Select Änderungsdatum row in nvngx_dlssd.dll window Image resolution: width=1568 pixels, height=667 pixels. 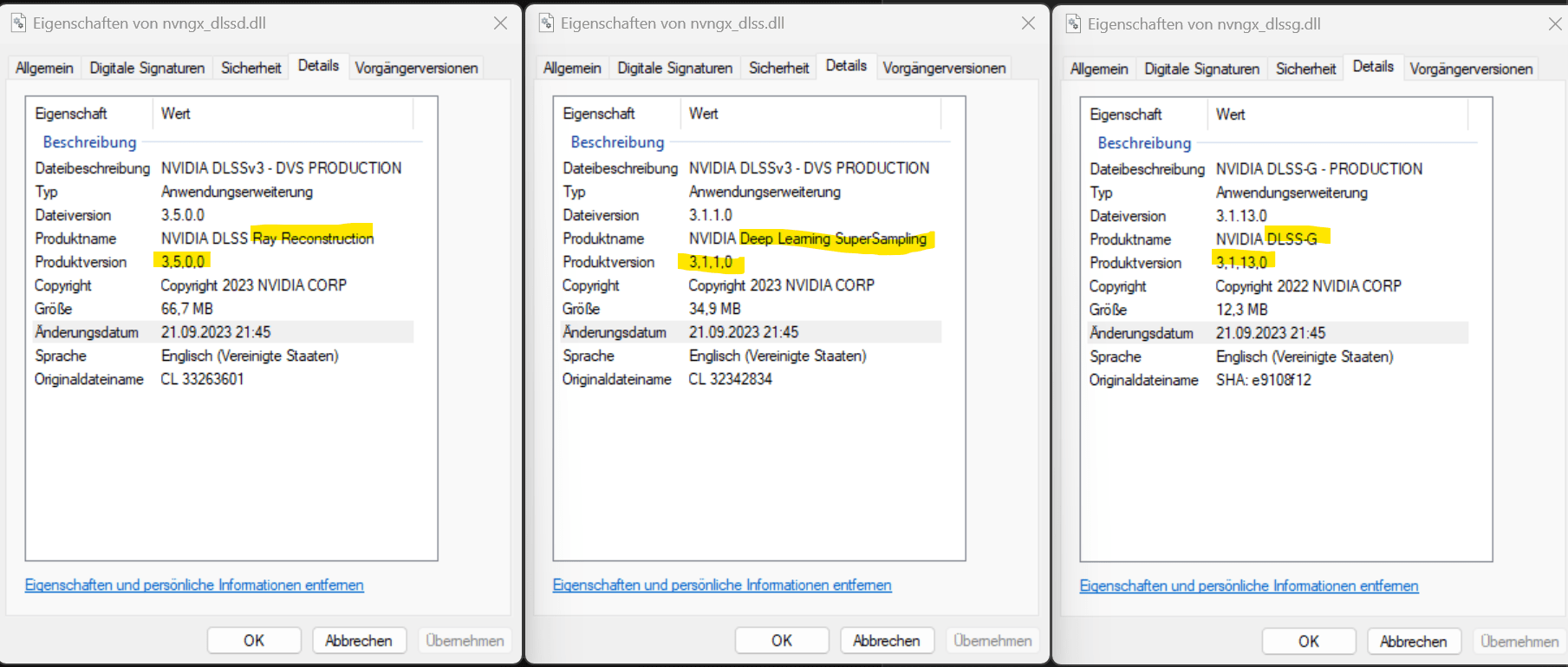(x=223, y=331)
